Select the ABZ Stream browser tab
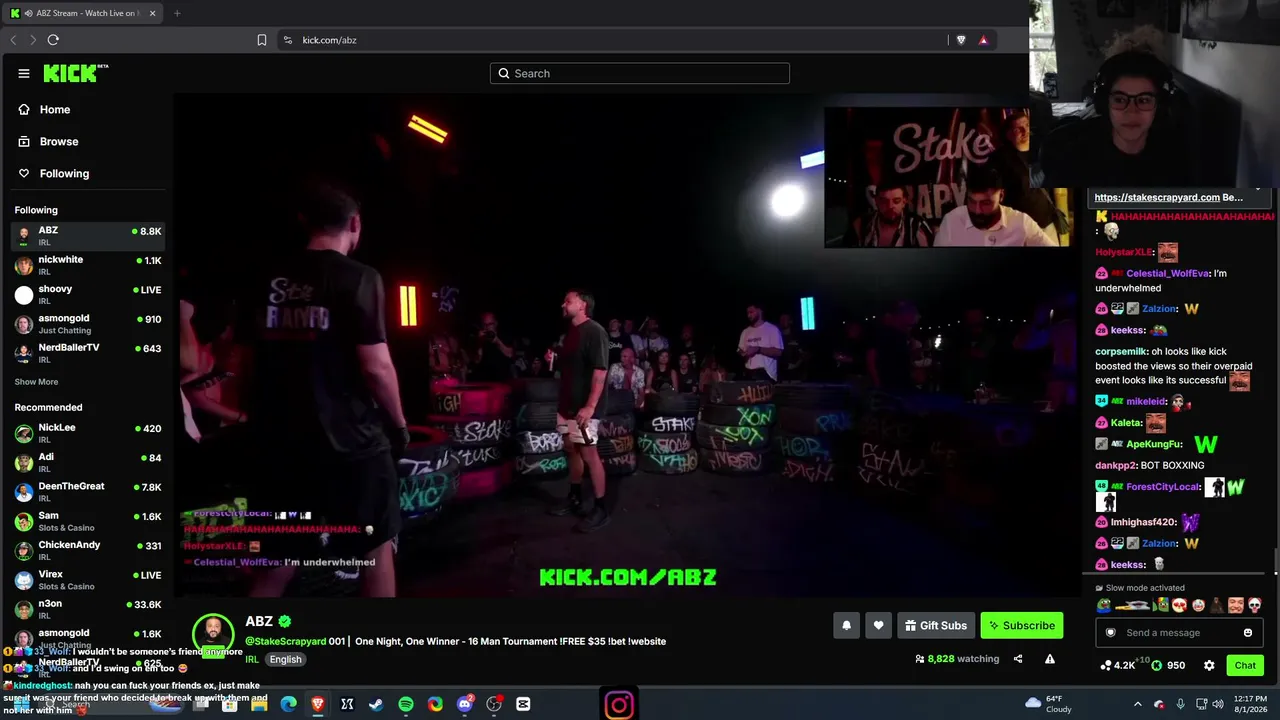The width and height of the screenshot is (1280, 720). point(85,13)
